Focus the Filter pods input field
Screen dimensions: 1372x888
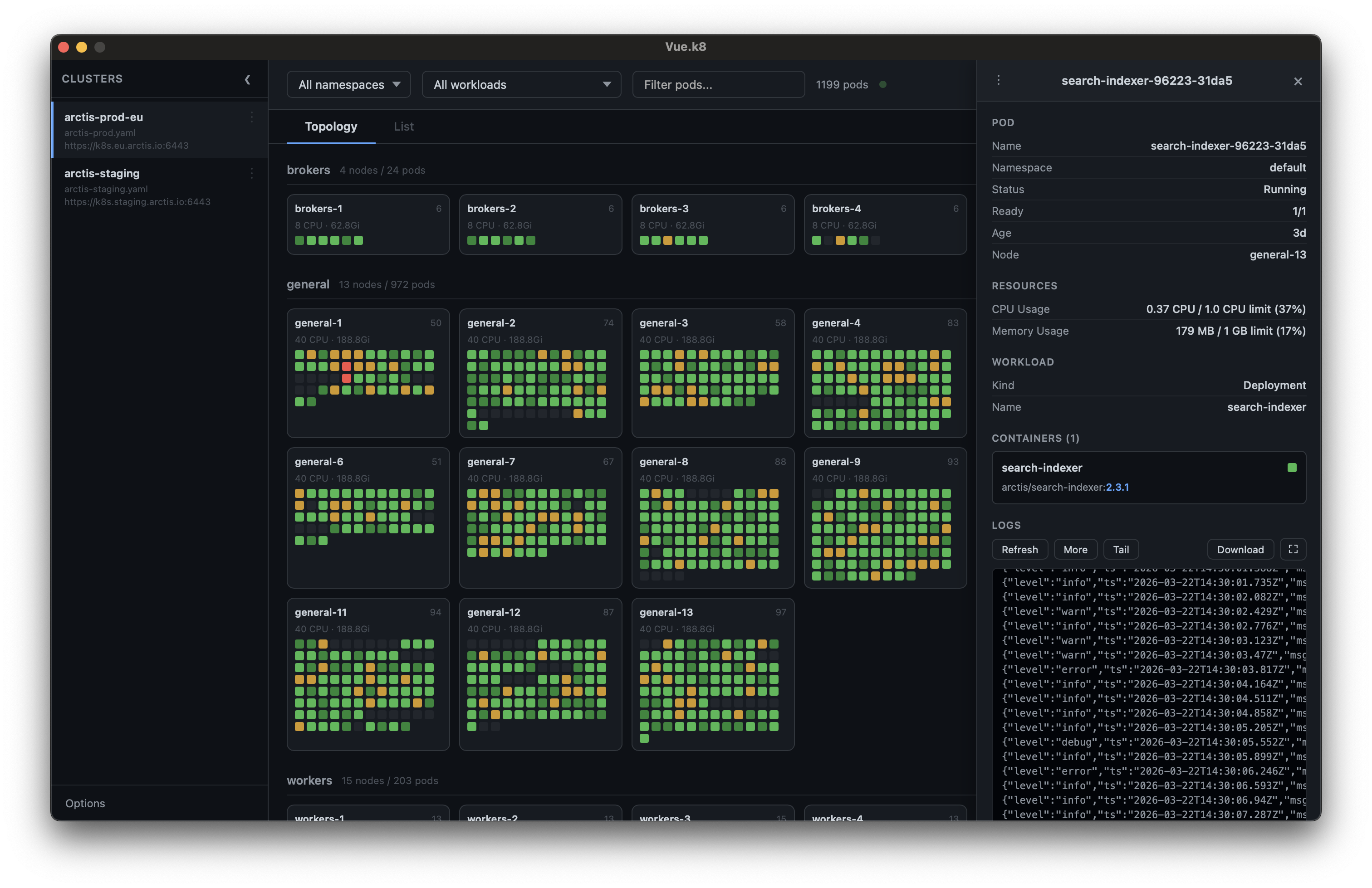click(x=718, y=85)
